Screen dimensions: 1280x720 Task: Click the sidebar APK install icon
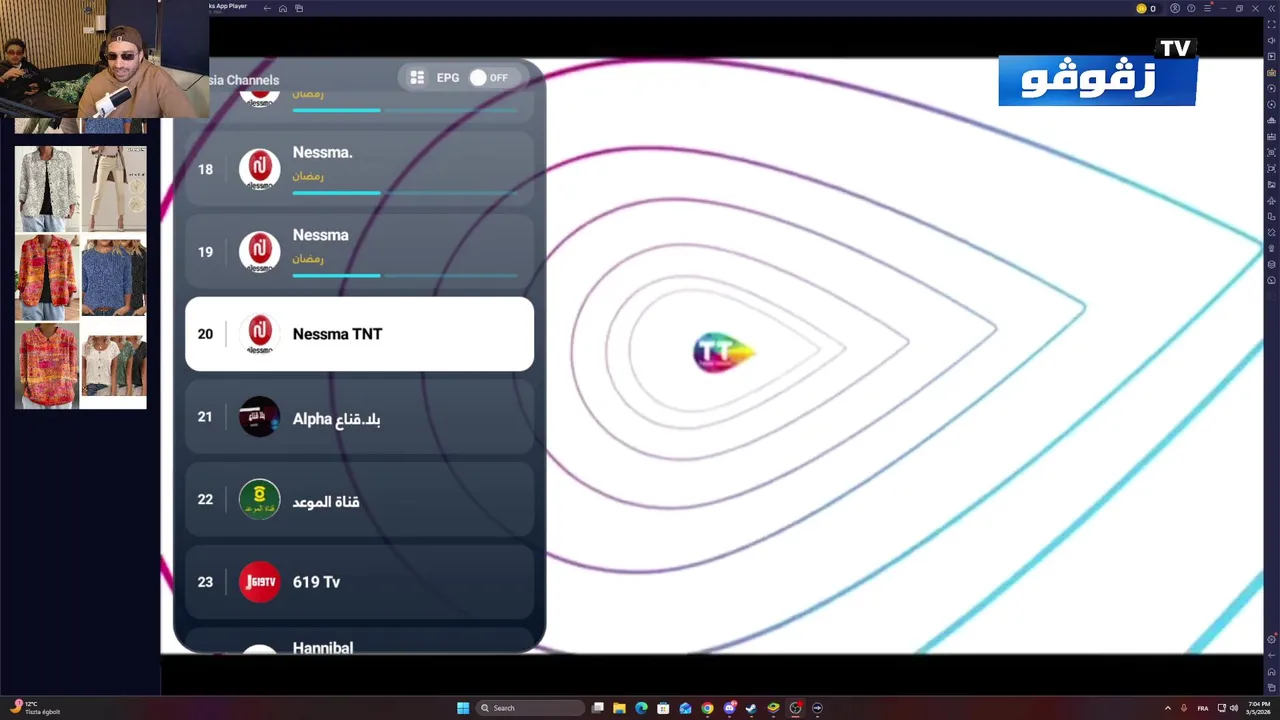[x=1271, y=136]
